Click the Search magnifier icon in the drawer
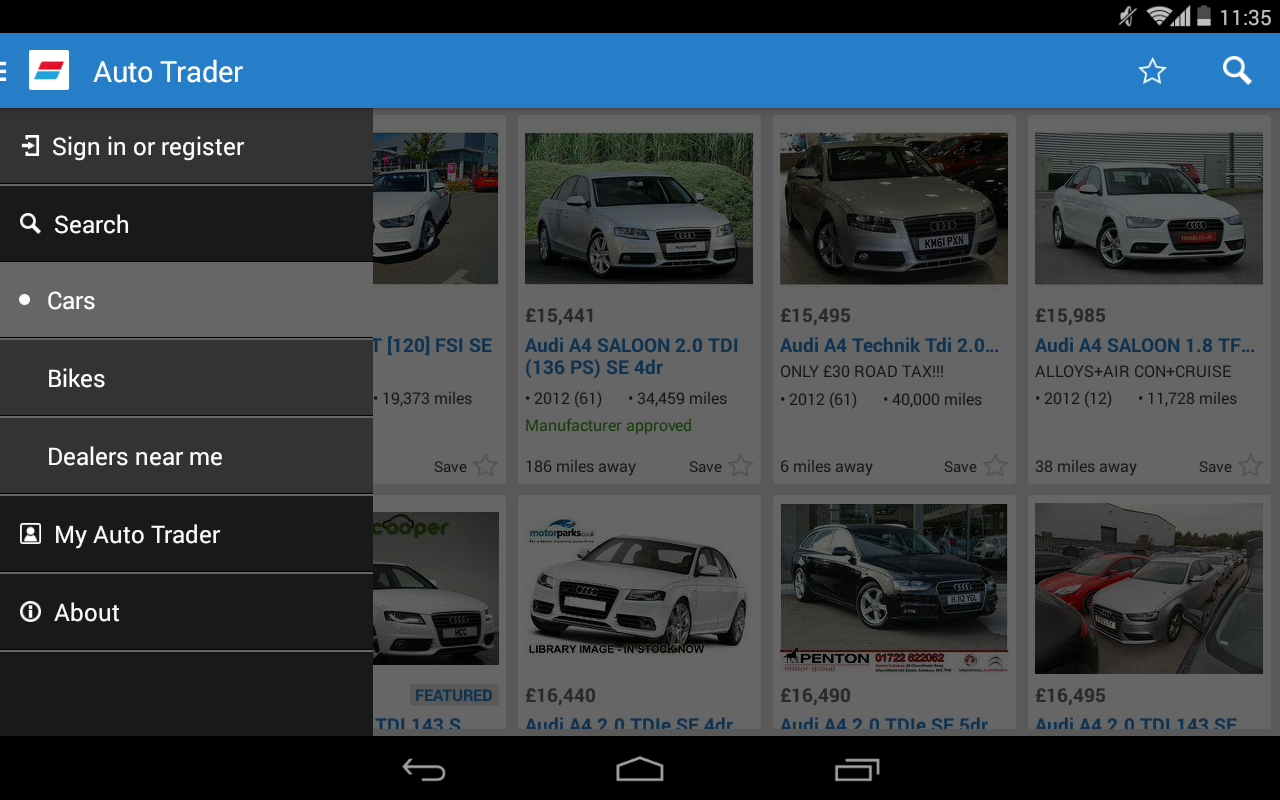 28,224
